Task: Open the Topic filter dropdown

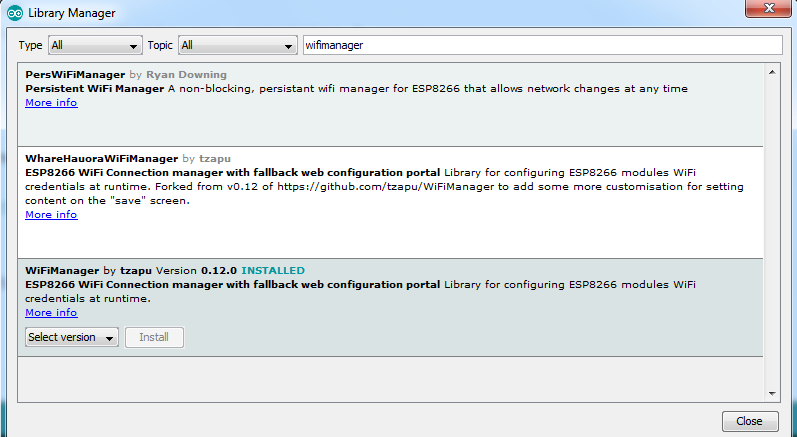Action: coord(238,45)
